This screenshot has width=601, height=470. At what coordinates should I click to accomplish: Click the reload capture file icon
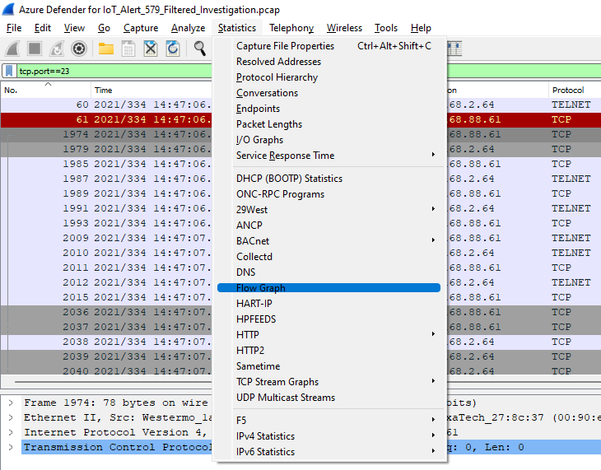point(173,49)
